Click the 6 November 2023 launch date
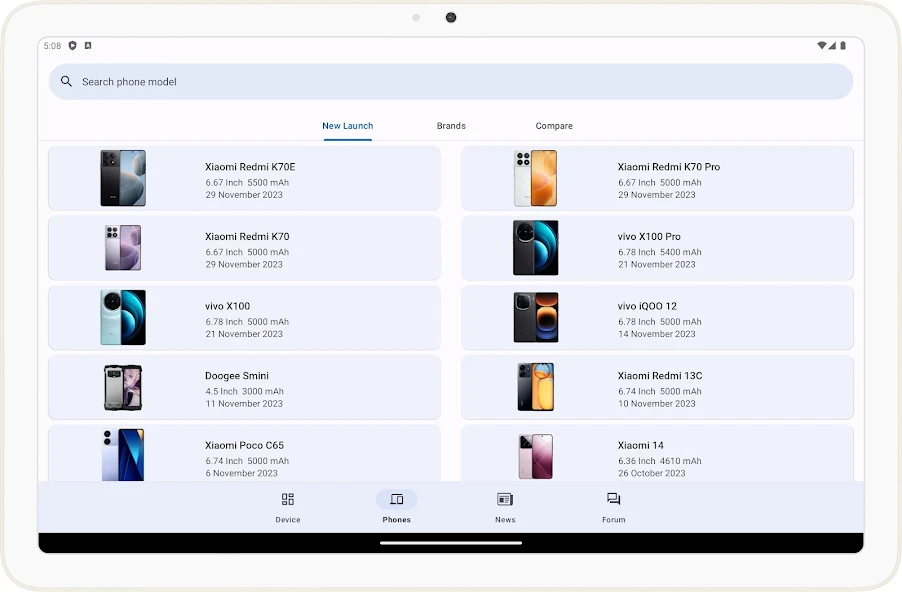 coord(242,473)
